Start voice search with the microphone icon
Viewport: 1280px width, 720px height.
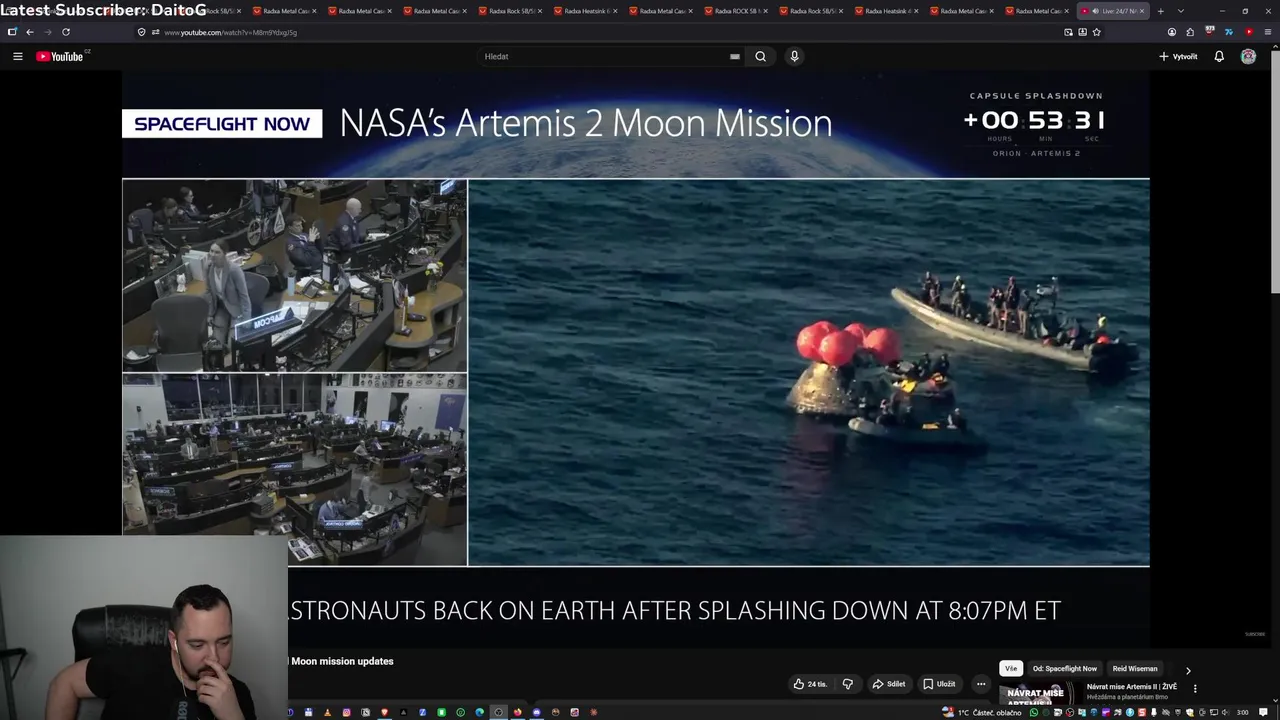pos(794,56)
